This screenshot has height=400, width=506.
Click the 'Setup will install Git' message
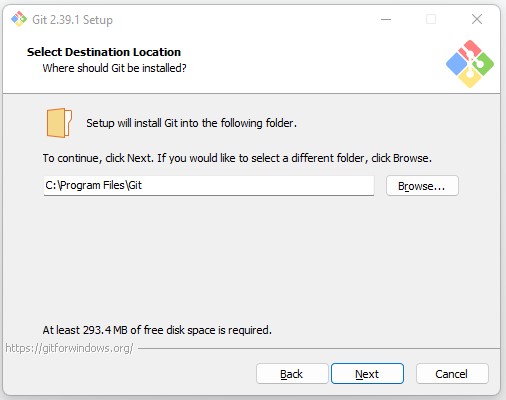click(x=191, y=123)
